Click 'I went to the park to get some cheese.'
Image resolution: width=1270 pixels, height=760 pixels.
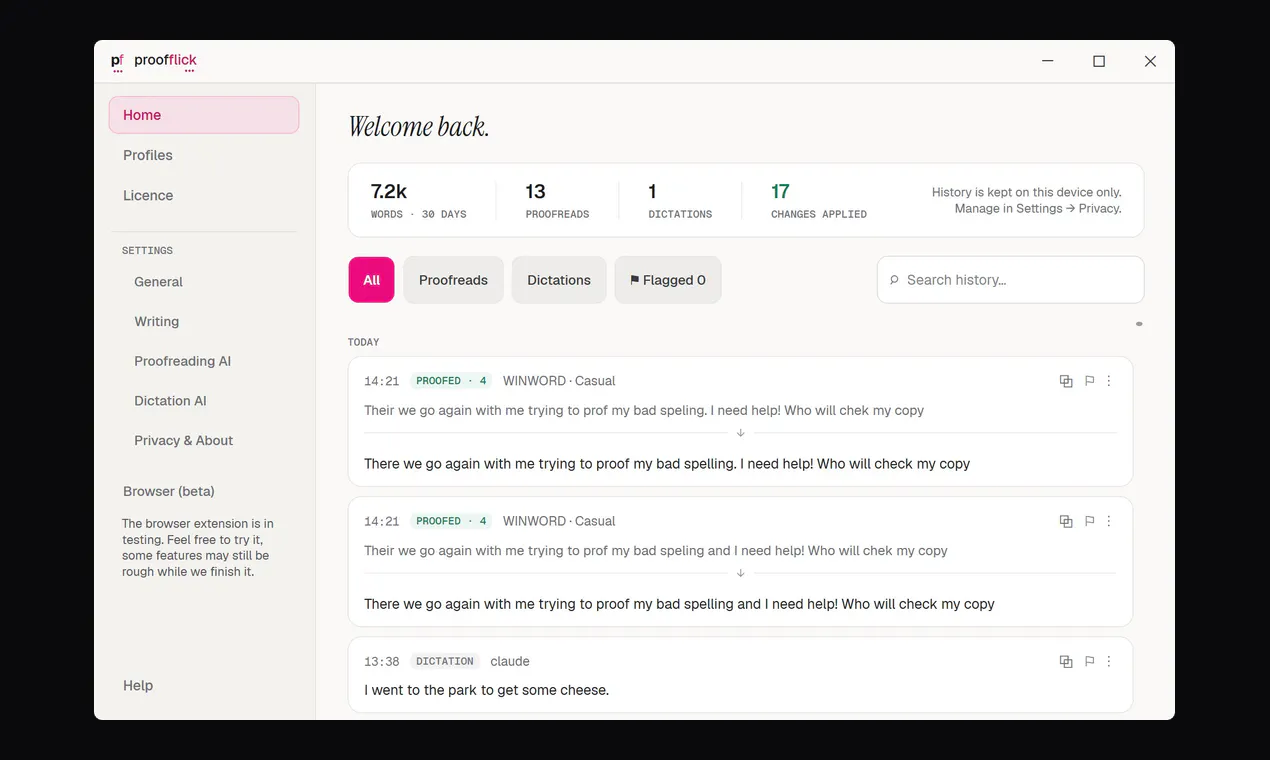(486, 690)
